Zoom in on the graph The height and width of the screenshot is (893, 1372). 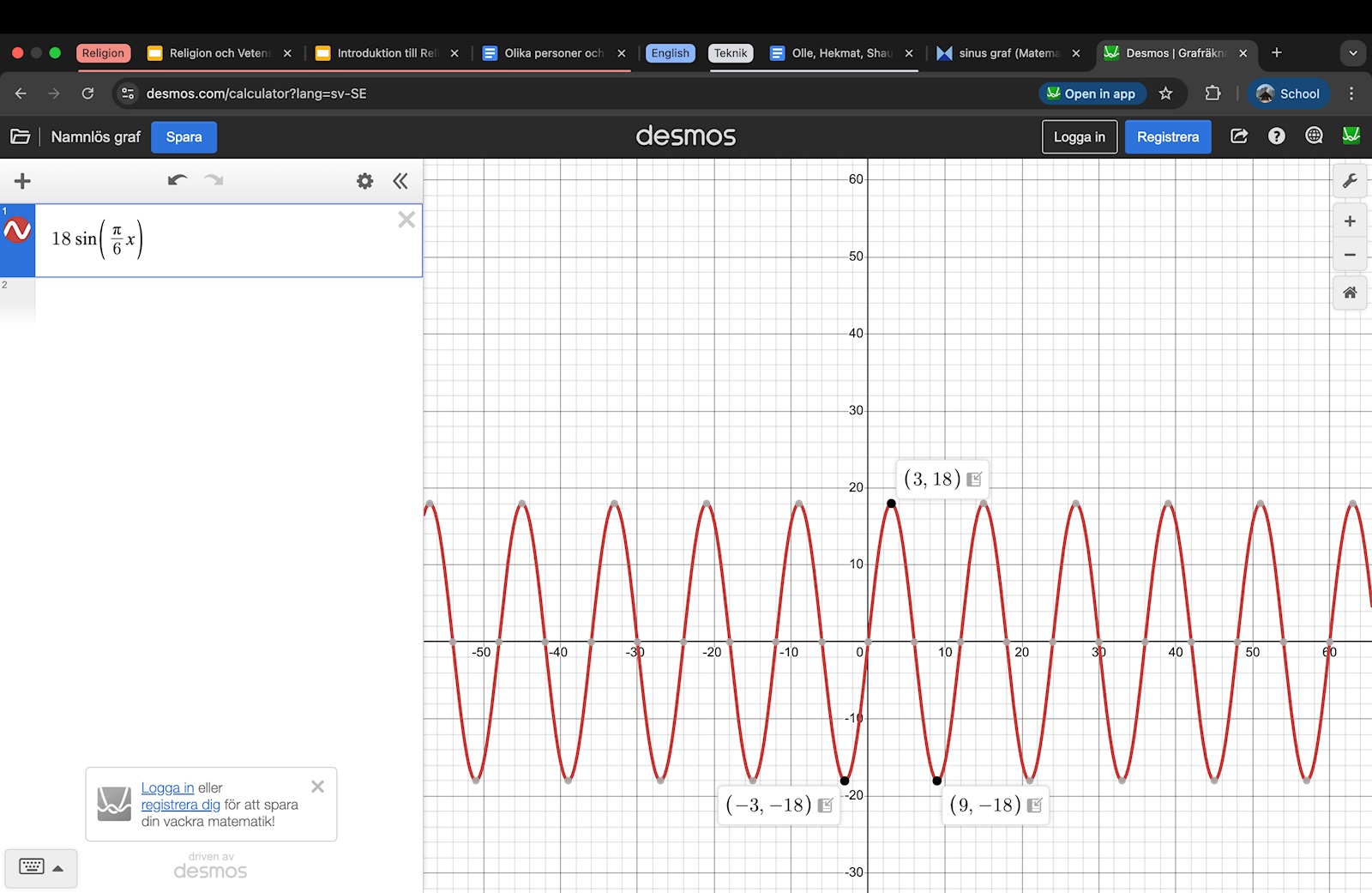(x=1350, y=221)
